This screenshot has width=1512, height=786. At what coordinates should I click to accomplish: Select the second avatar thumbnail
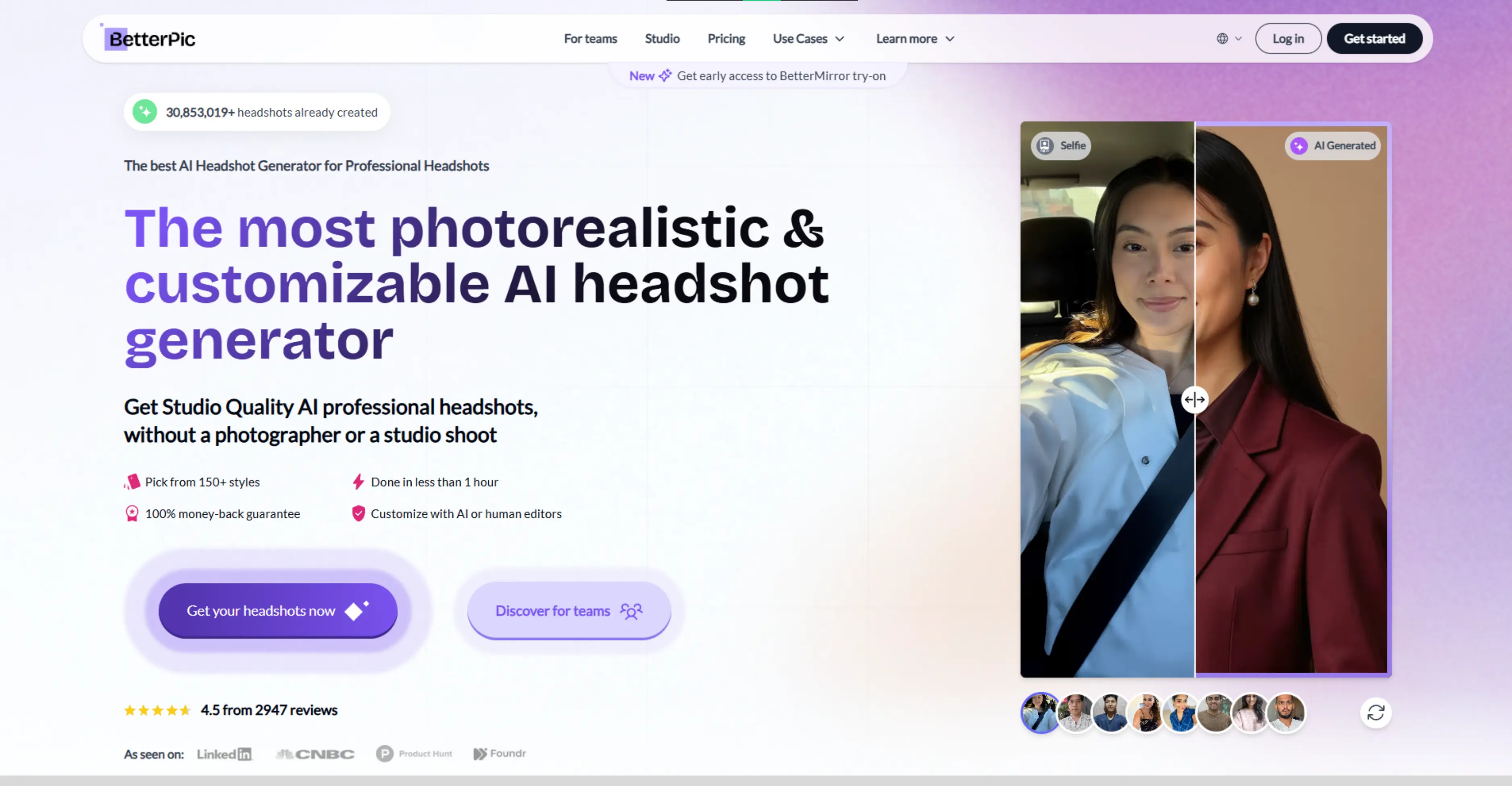[x=1075, y=713]
